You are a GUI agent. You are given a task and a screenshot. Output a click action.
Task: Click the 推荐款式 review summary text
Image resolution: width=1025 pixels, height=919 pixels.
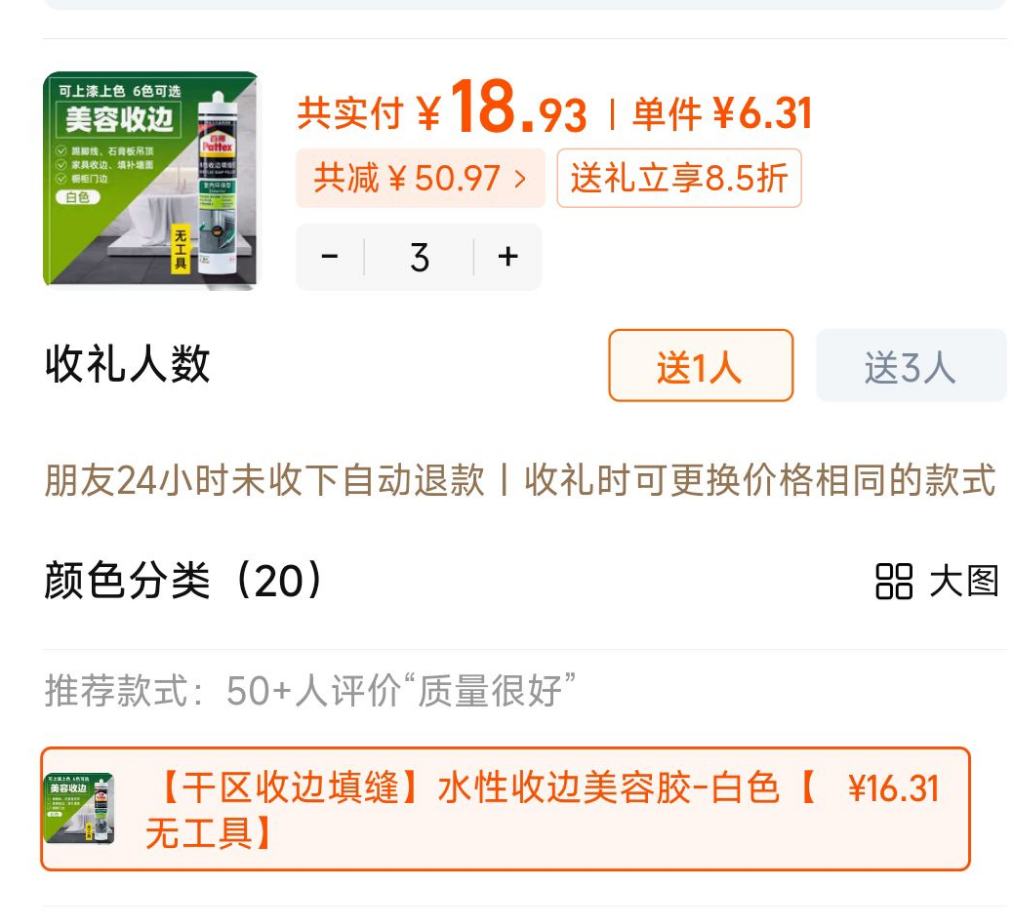(310, 690)
